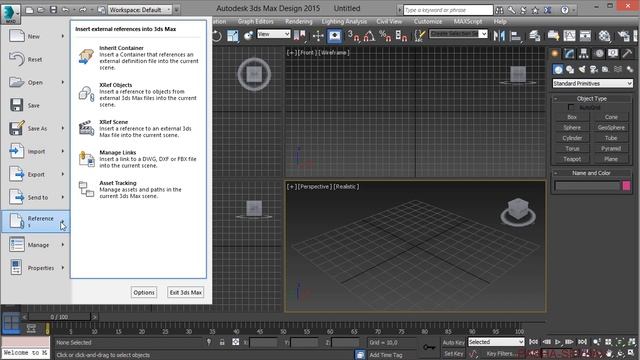Viewport: 640px width, 360px height.
Task: Toggle the Spinner Snap icon
Action: [x=401, y=36]
